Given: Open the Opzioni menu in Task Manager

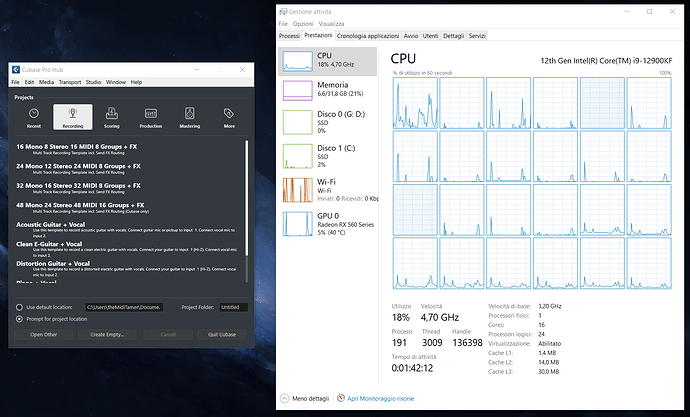Looking at the screenshot, I should pos(303,24).
